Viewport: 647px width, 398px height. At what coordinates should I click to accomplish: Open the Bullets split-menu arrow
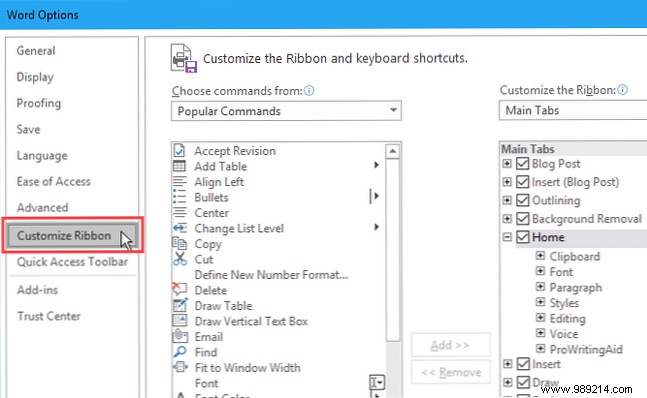point(375,196)
